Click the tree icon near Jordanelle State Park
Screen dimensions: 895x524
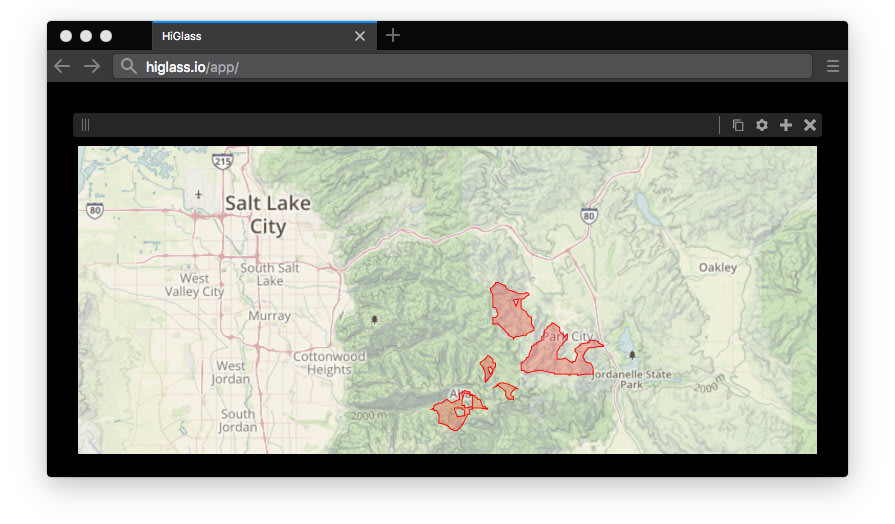coord(632,355)
